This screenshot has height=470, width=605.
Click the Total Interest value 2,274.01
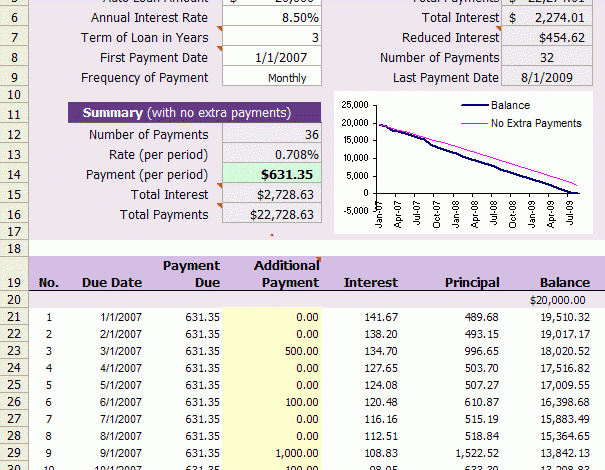tap(547, 18)
